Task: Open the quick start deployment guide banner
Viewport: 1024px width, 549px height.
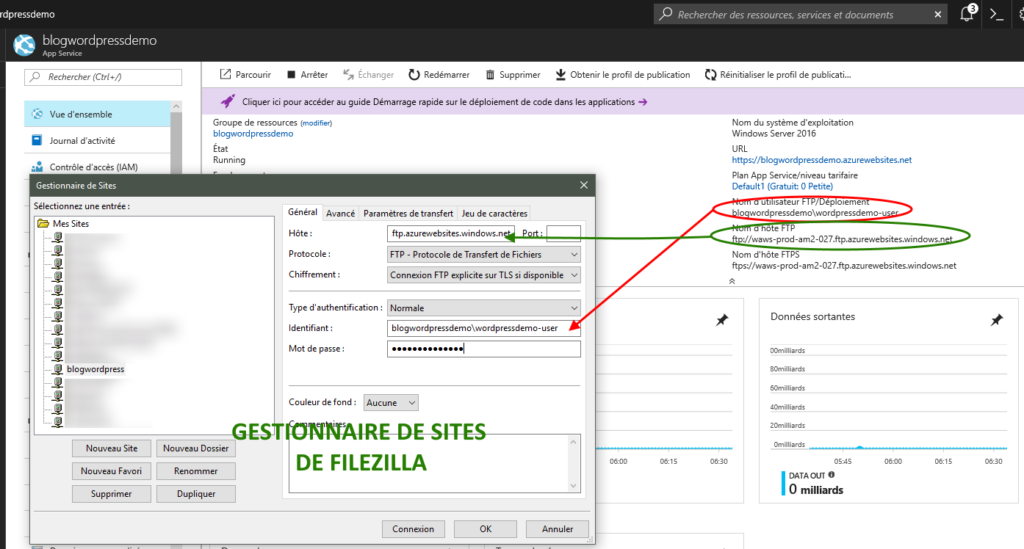Action: tap(444, 102)
